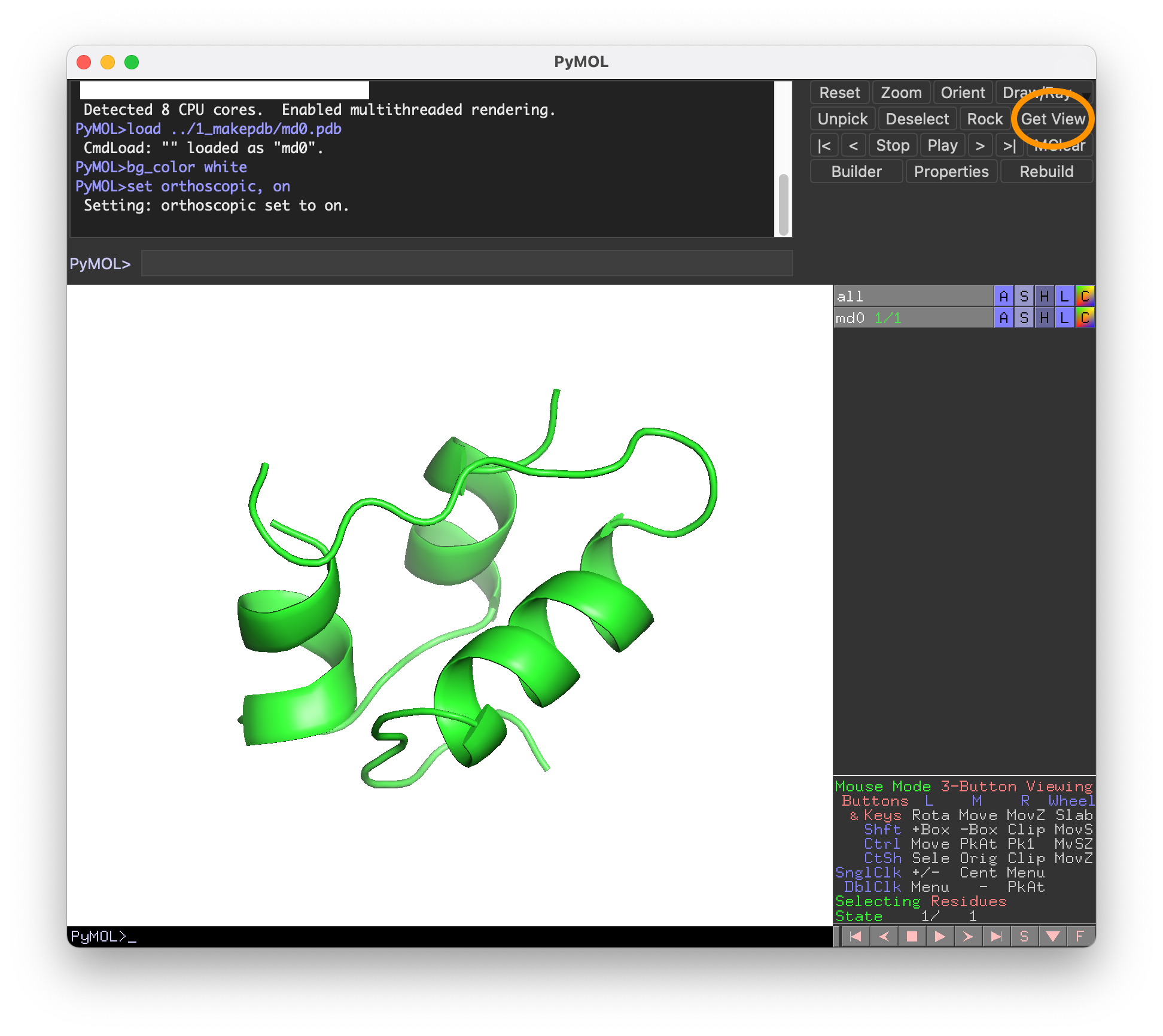Open the Label menu L for md0
1163x1036 pixels.
click(x=1064, y=318)
